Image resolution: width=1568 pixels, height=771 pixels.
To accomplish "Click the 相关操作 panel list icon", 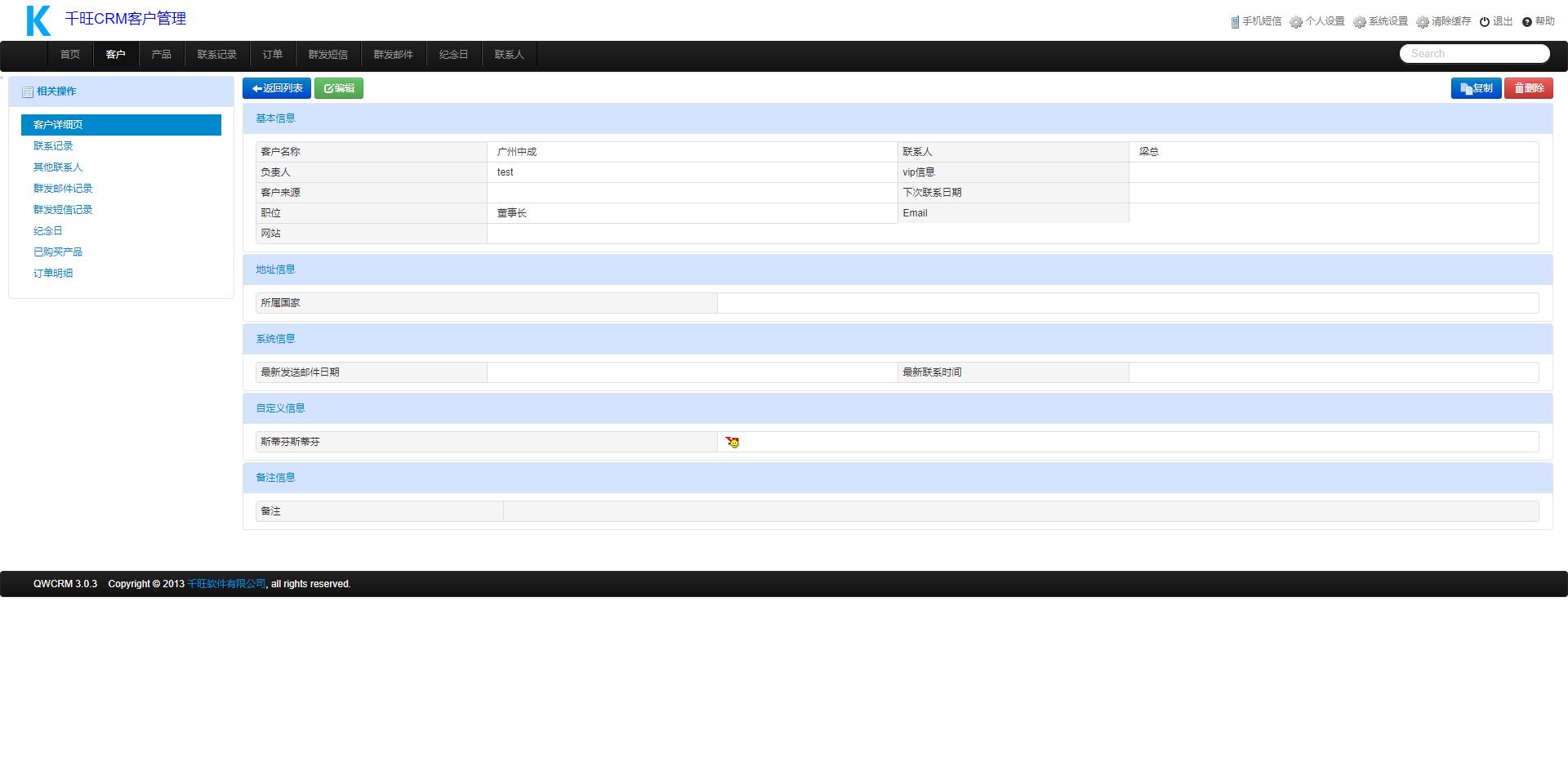I will coord(28,91).
